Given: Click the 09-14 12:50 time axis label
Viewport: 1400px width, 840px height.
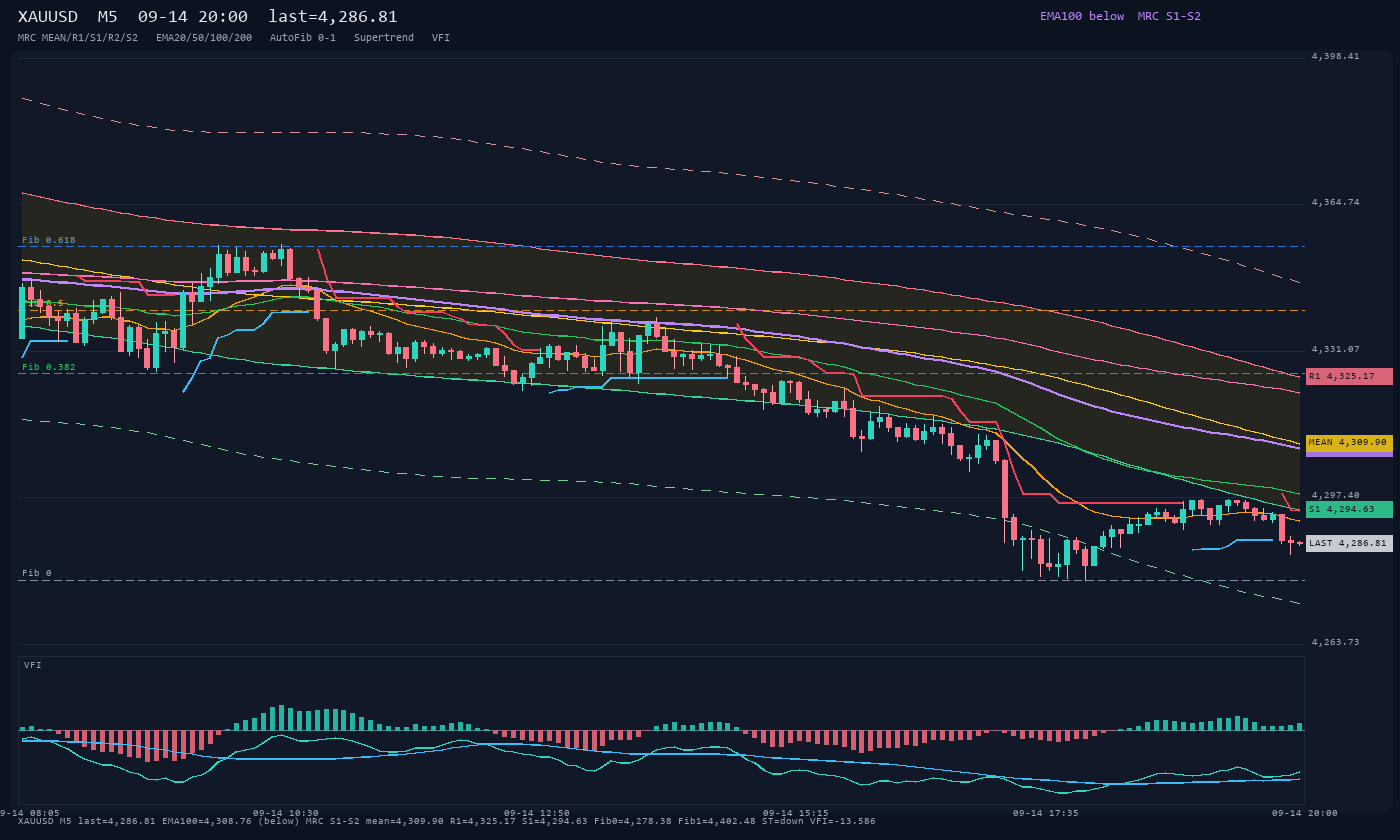Looking at the screenshot, I should pyautogui.click(x=537, y=813).
